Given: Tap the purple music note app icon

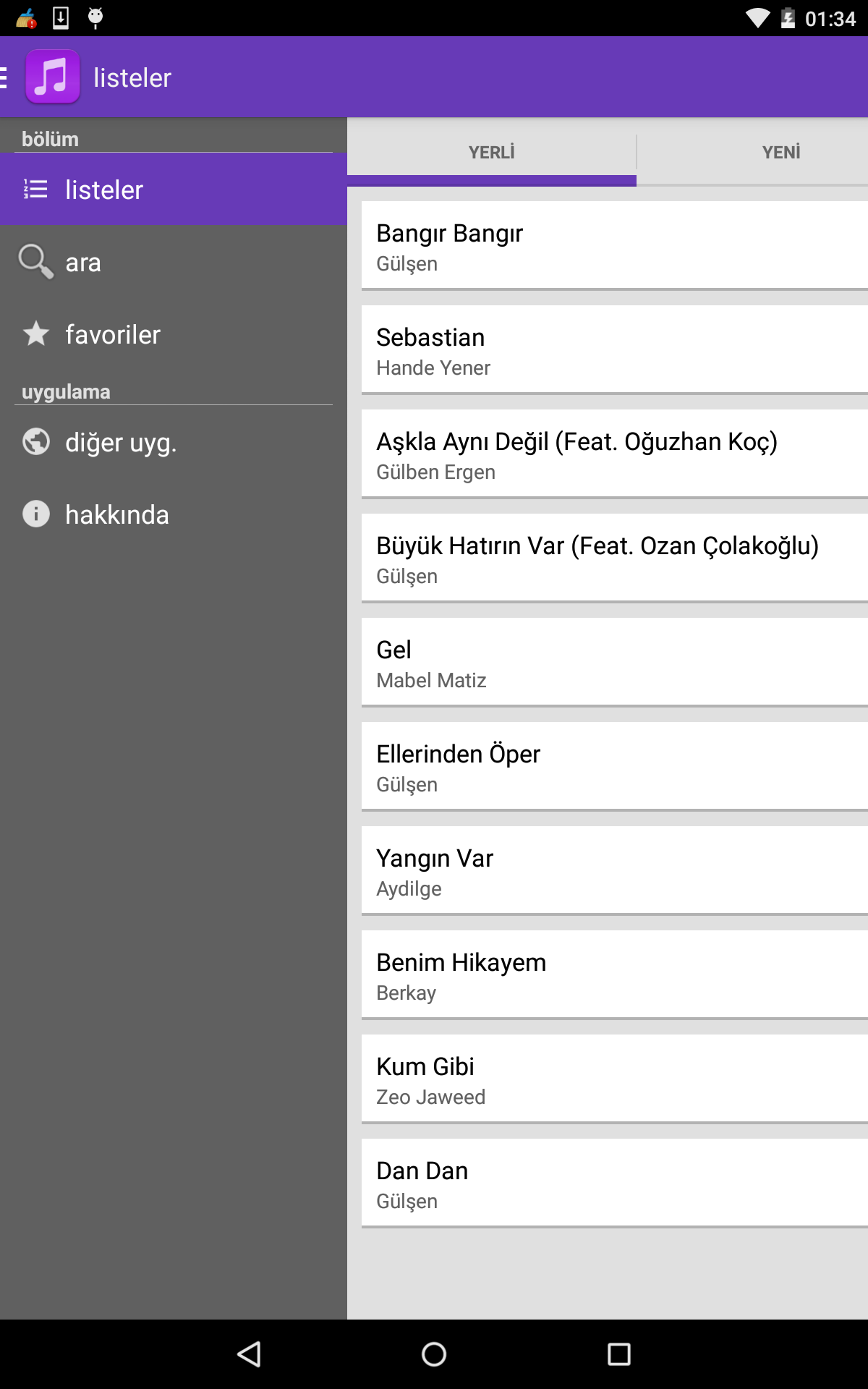Looking at the screenshot, I should [x=52, y=77].
